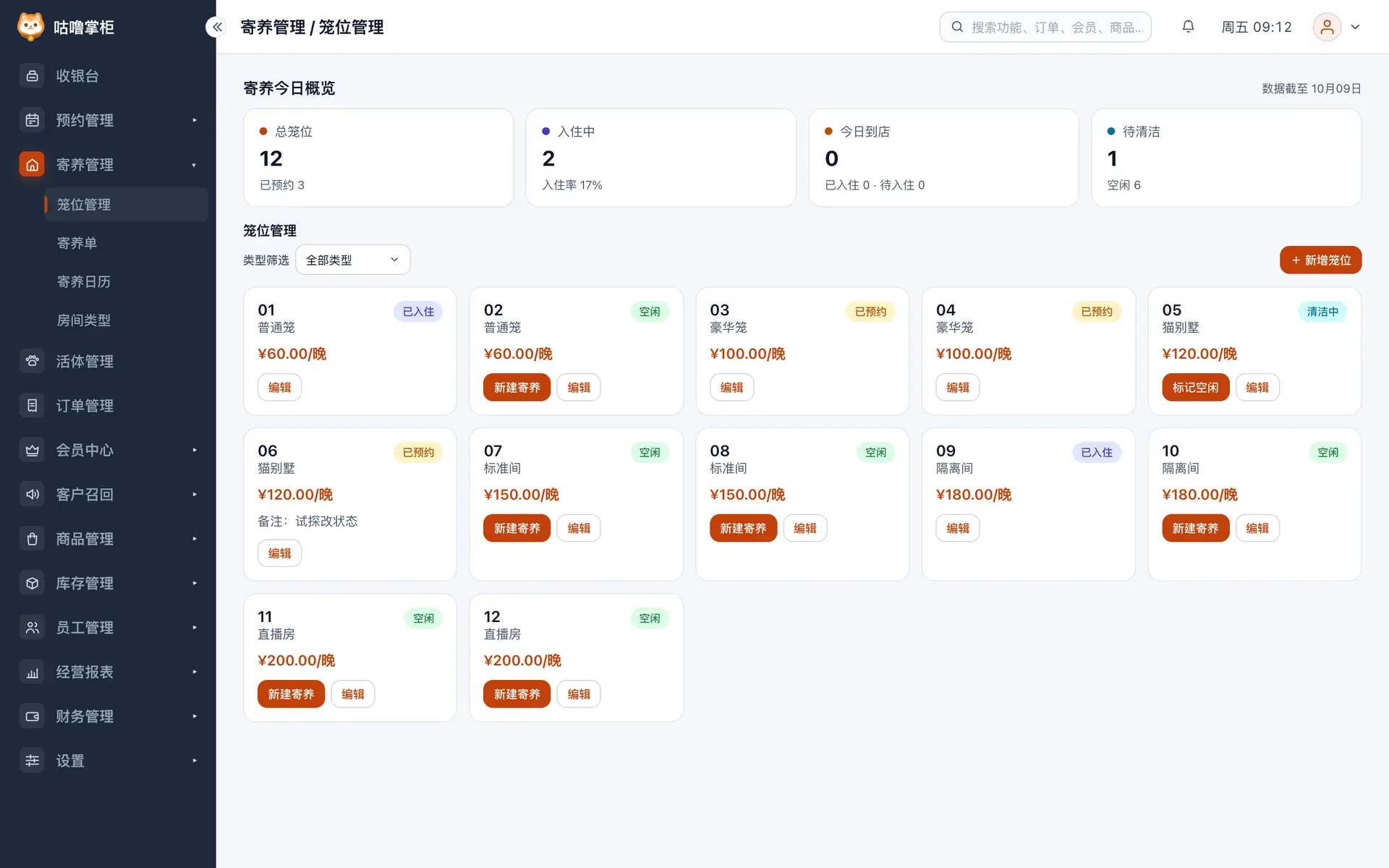Click the 设置 sliders icon

click(32, 761)
